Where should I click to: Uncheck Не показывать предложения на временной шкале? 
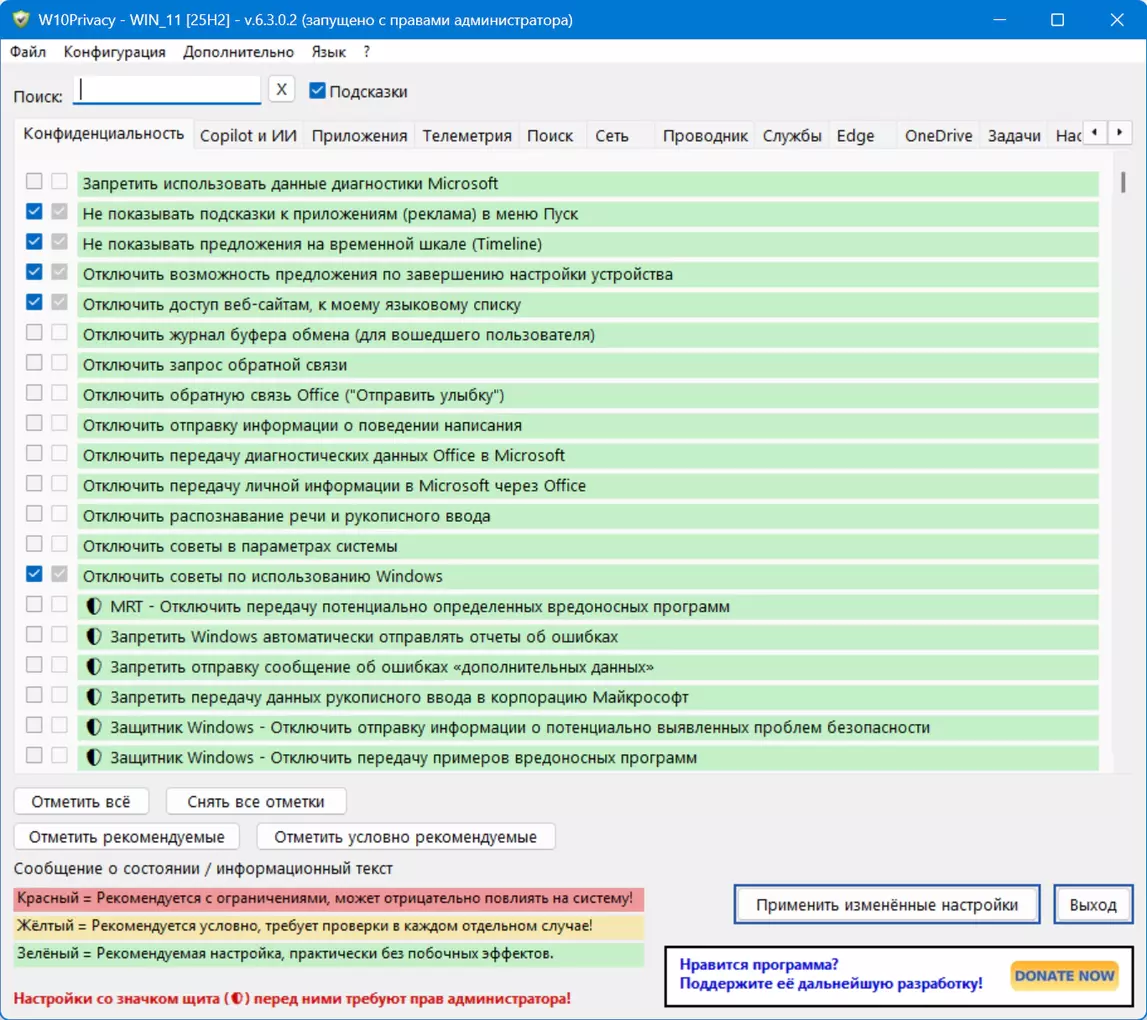point(34,241)
